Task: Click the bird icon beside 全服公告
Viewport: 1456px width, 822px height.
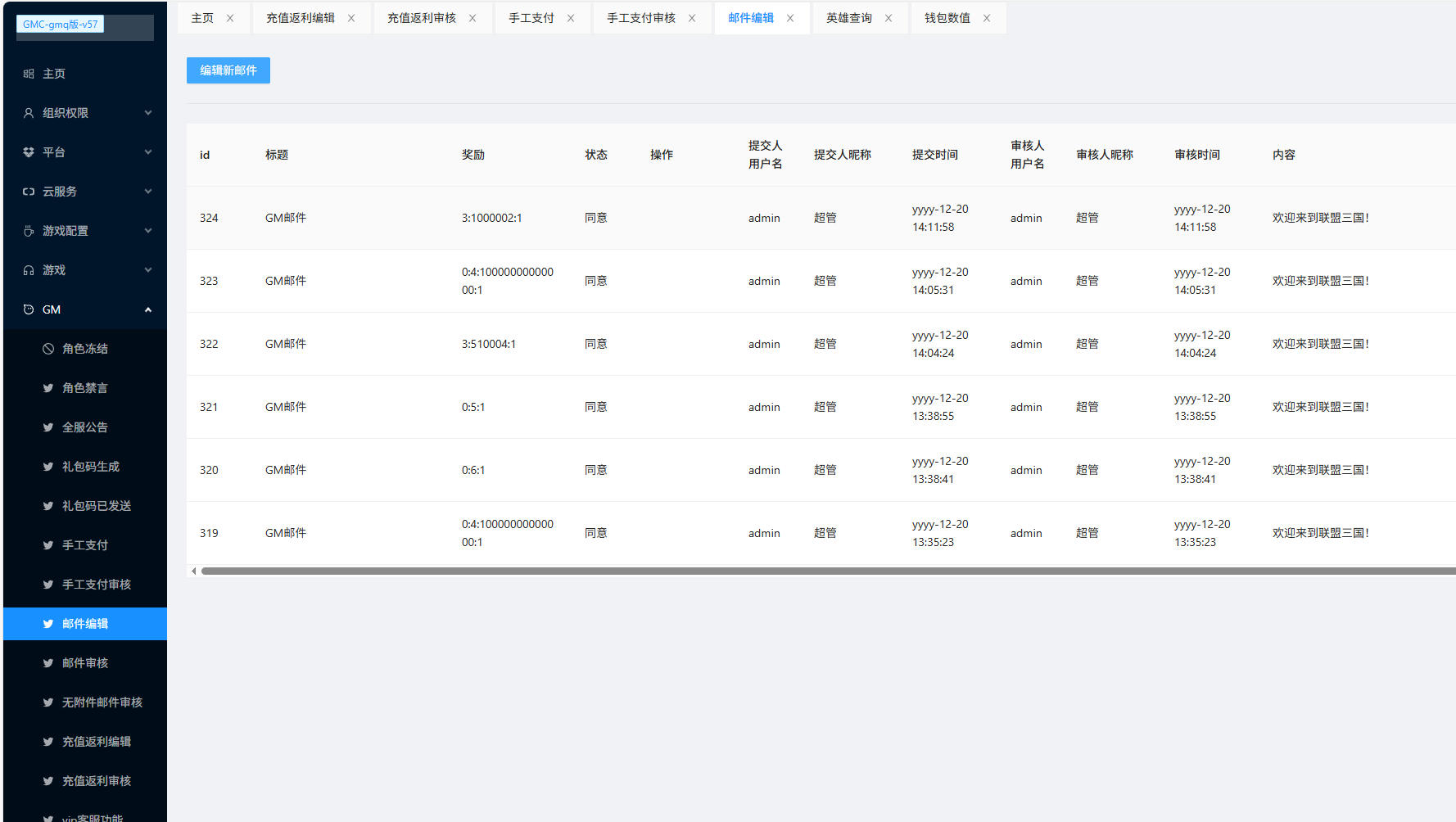Action: click(x=48, y=427)
